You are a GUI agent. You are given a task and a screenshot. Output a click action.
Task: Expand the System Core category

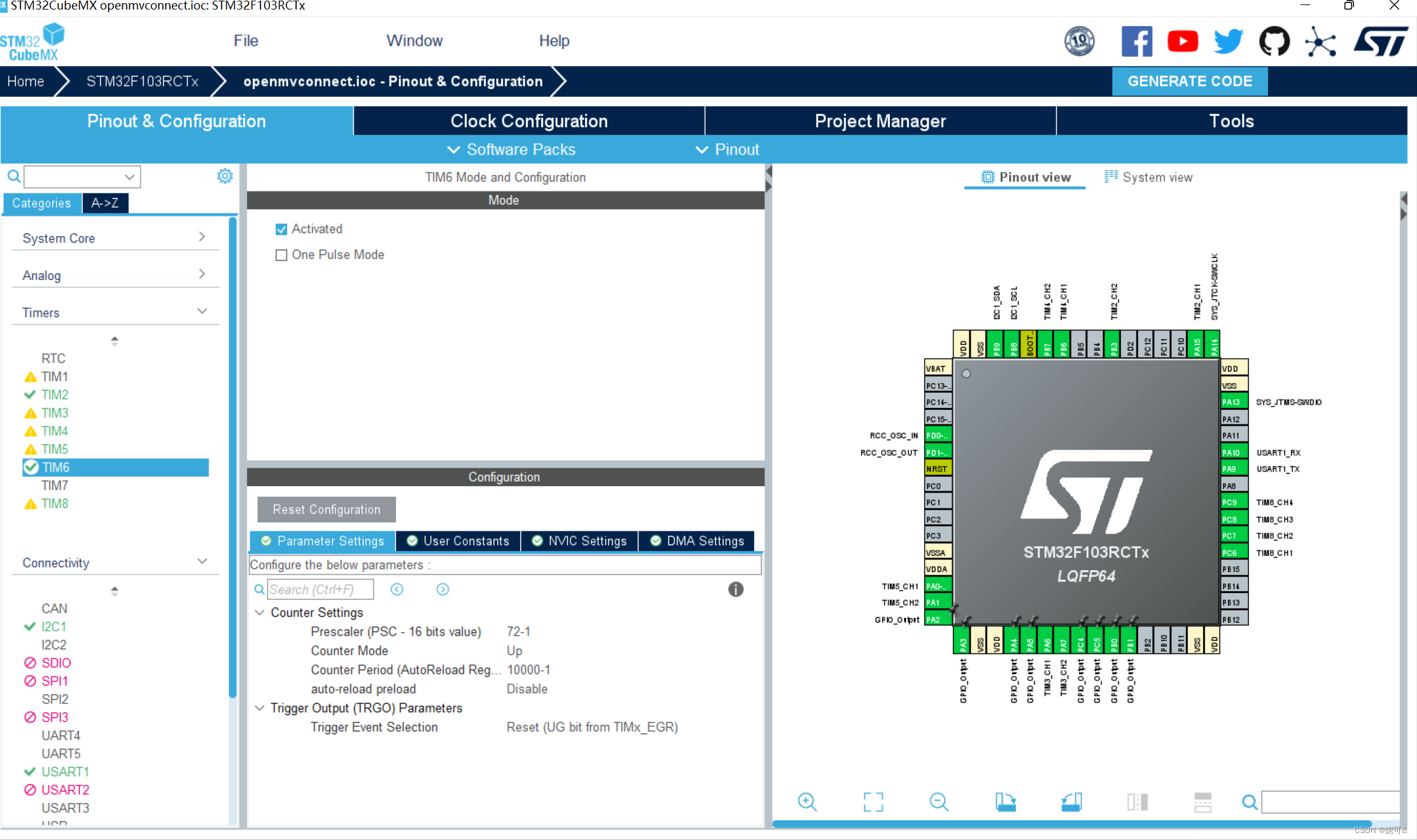[115, 238]
